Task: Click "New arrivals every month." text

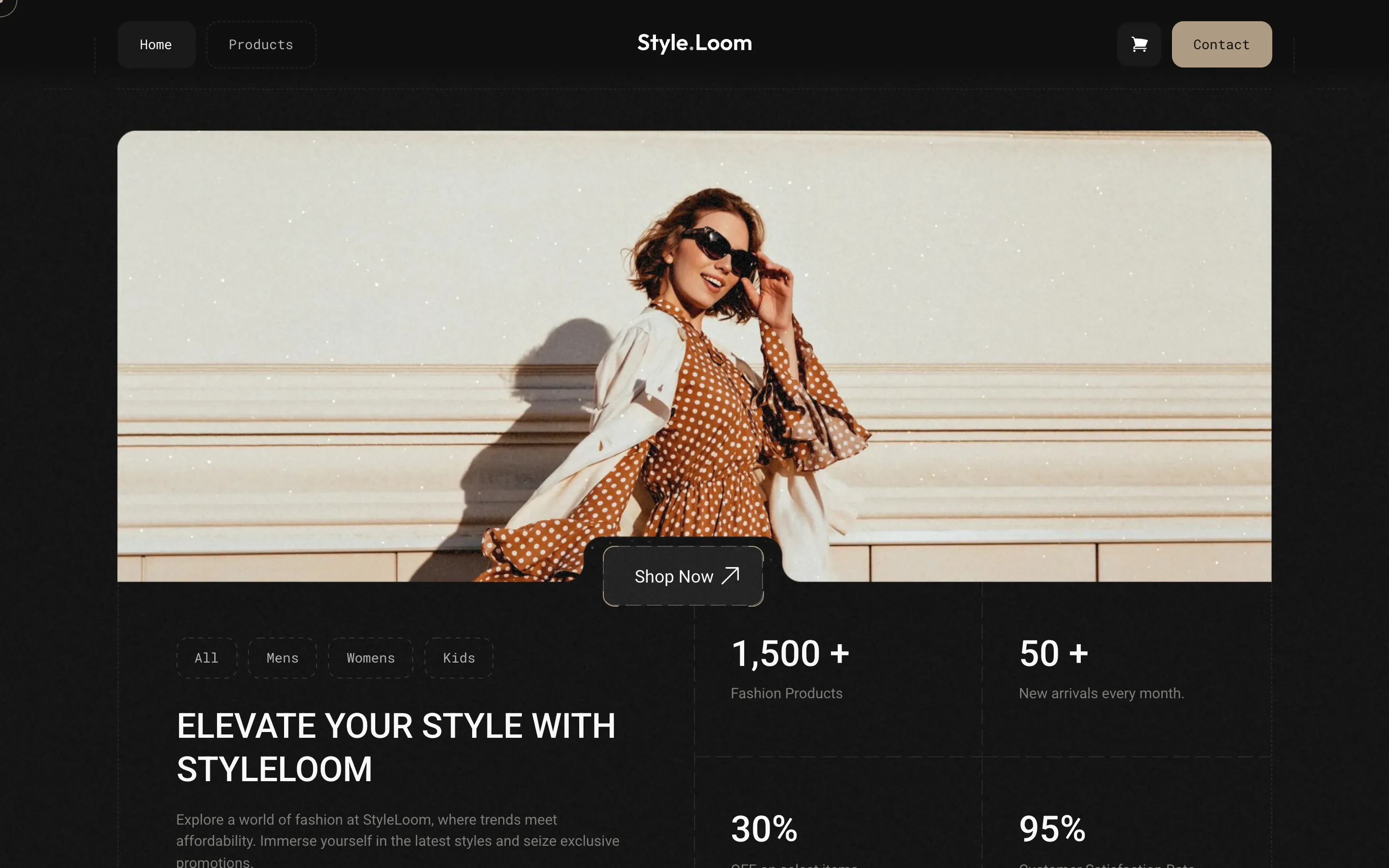Action: pyautogui.click(x=1102, y=693)
